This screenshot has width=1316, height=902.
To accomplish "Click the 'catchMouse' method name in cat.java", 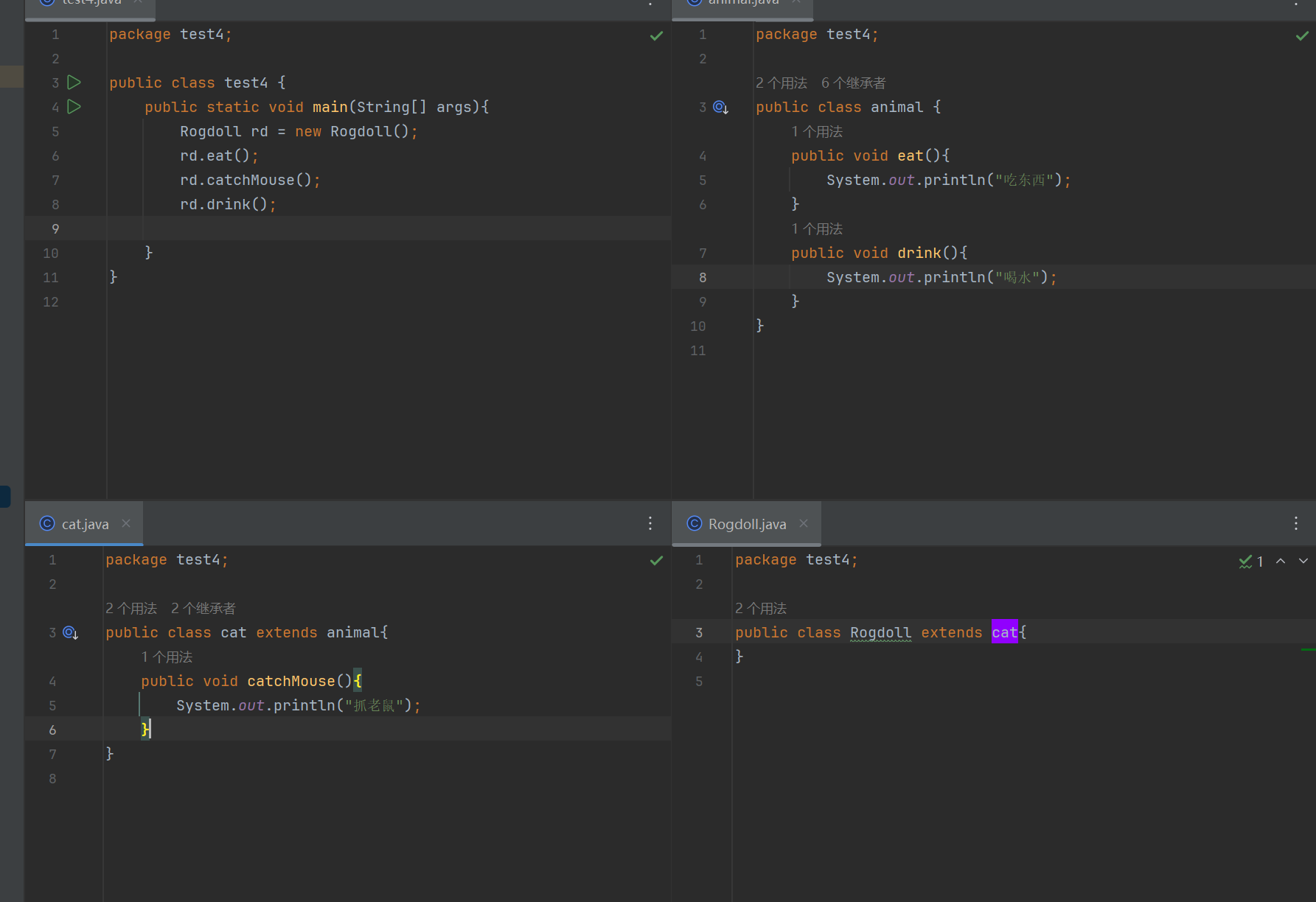I will click(x=291, y=681).
